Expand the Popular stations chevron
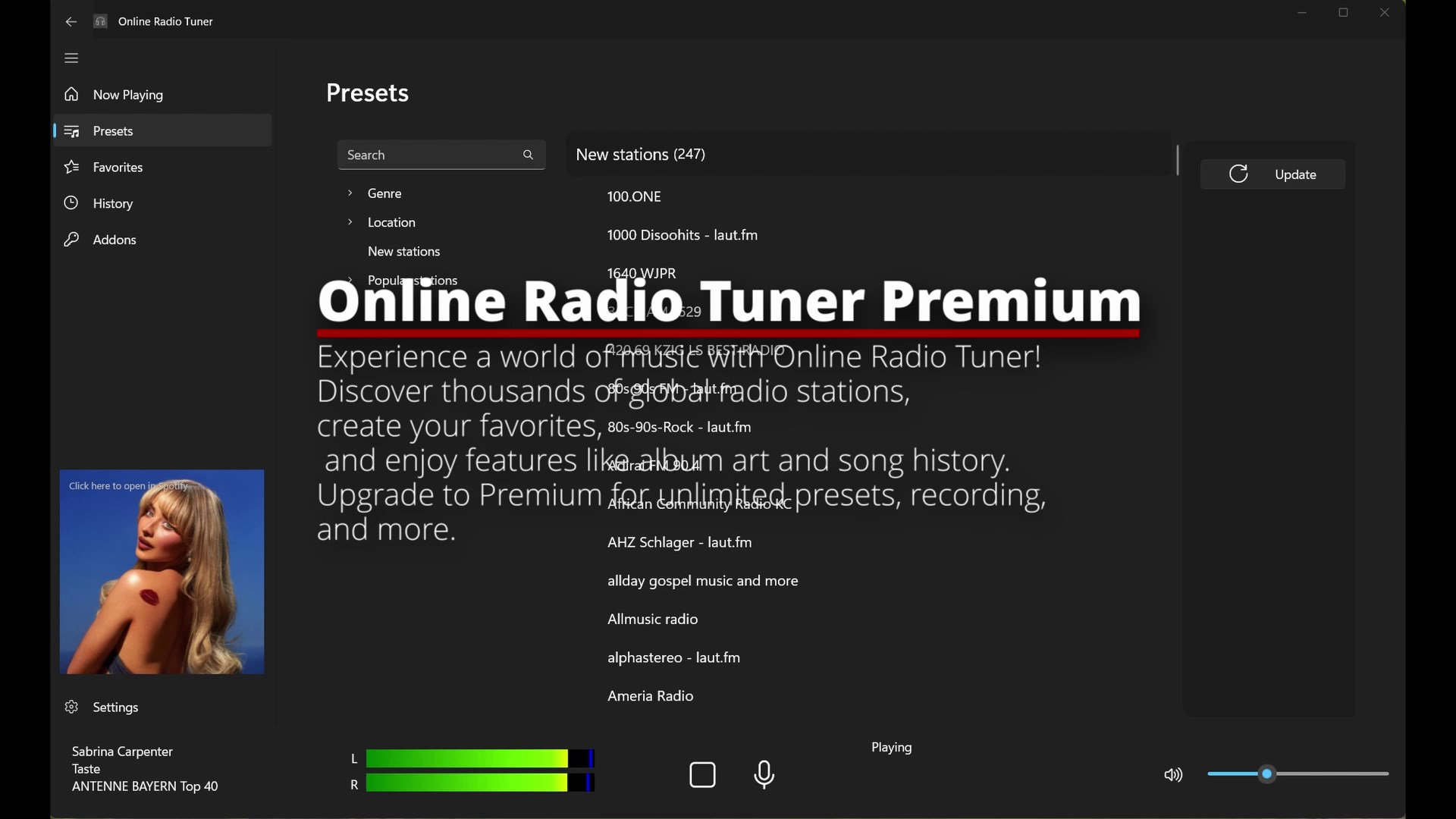Image resolution: width=1456 pixels, height=819 pixels. click(x=350, y=280)
